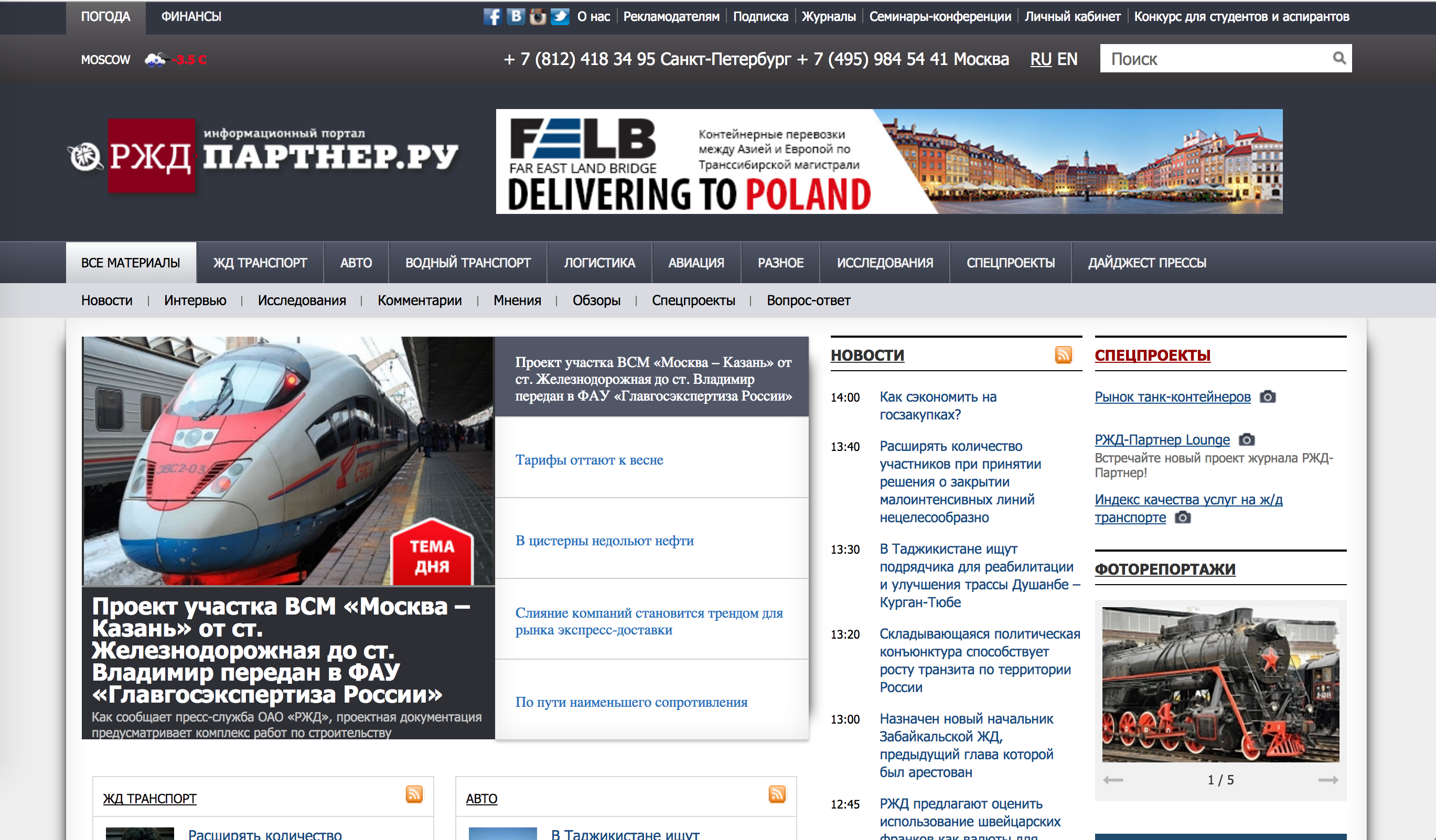The height and width of the screenshot is (840, 1436).
Task: Open the Авиация menu section
Action: pyautogui.click(x=696, y=263)
